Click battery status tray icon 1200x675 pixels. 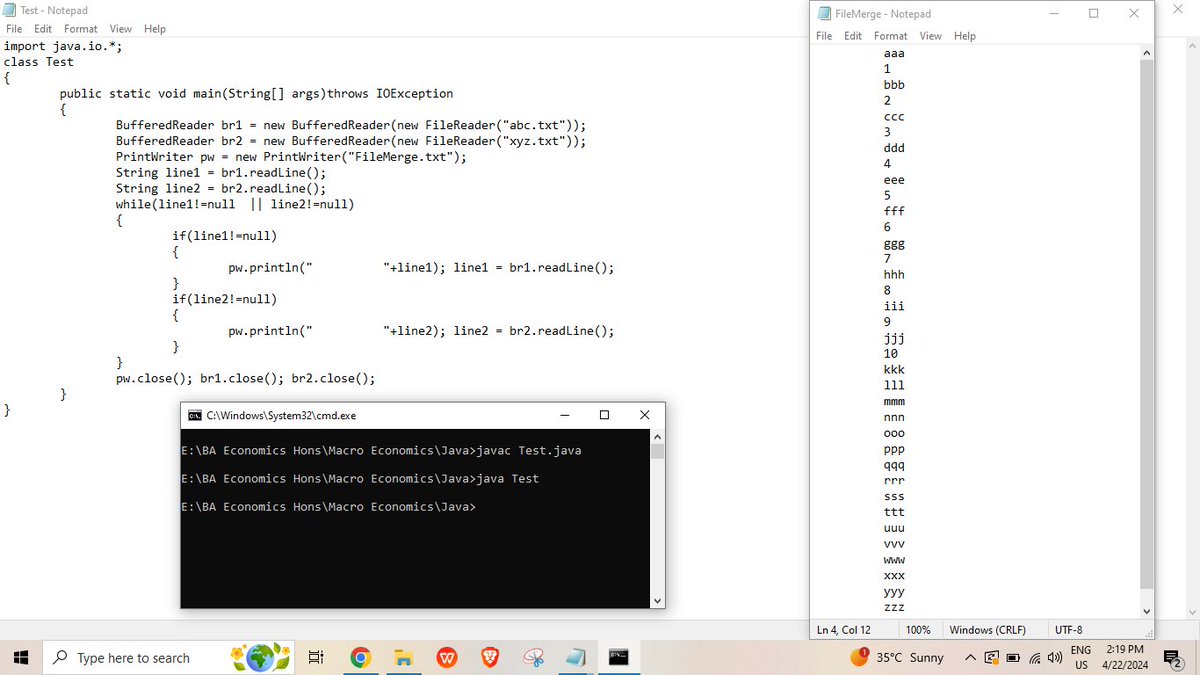point(1011,657)
